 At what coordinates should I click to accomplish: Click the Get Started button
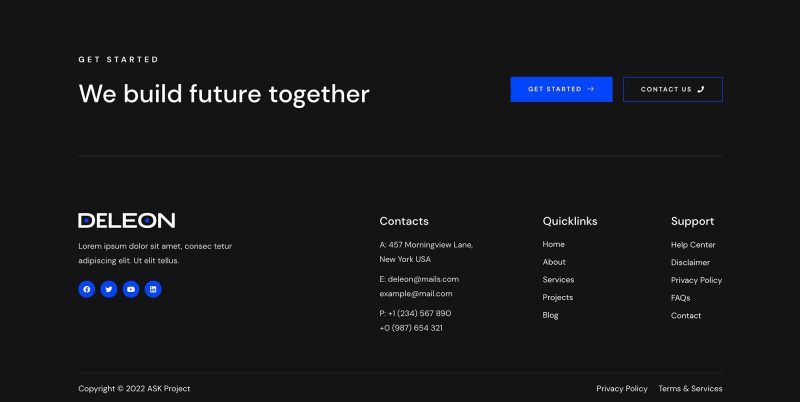click(561, 89)
